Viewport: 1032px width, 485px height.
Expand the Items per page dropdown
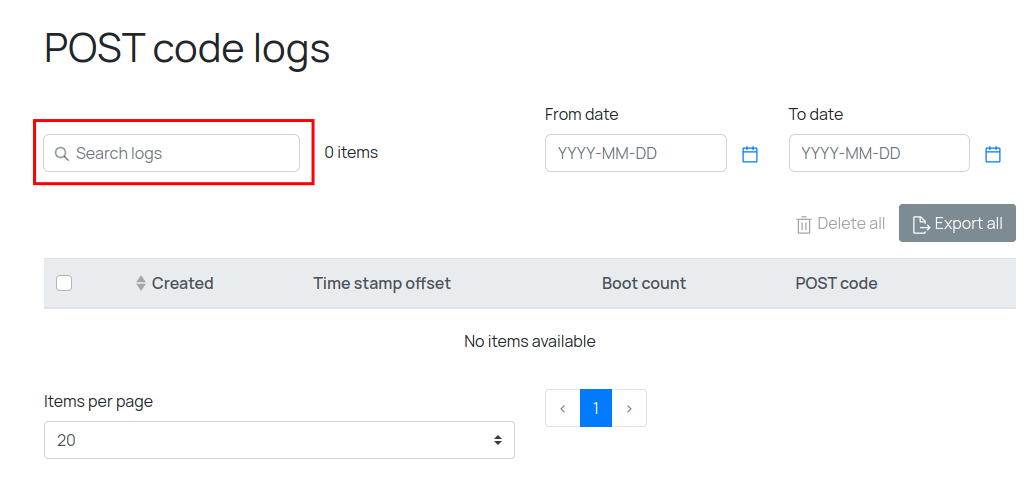tap(279, 440)
